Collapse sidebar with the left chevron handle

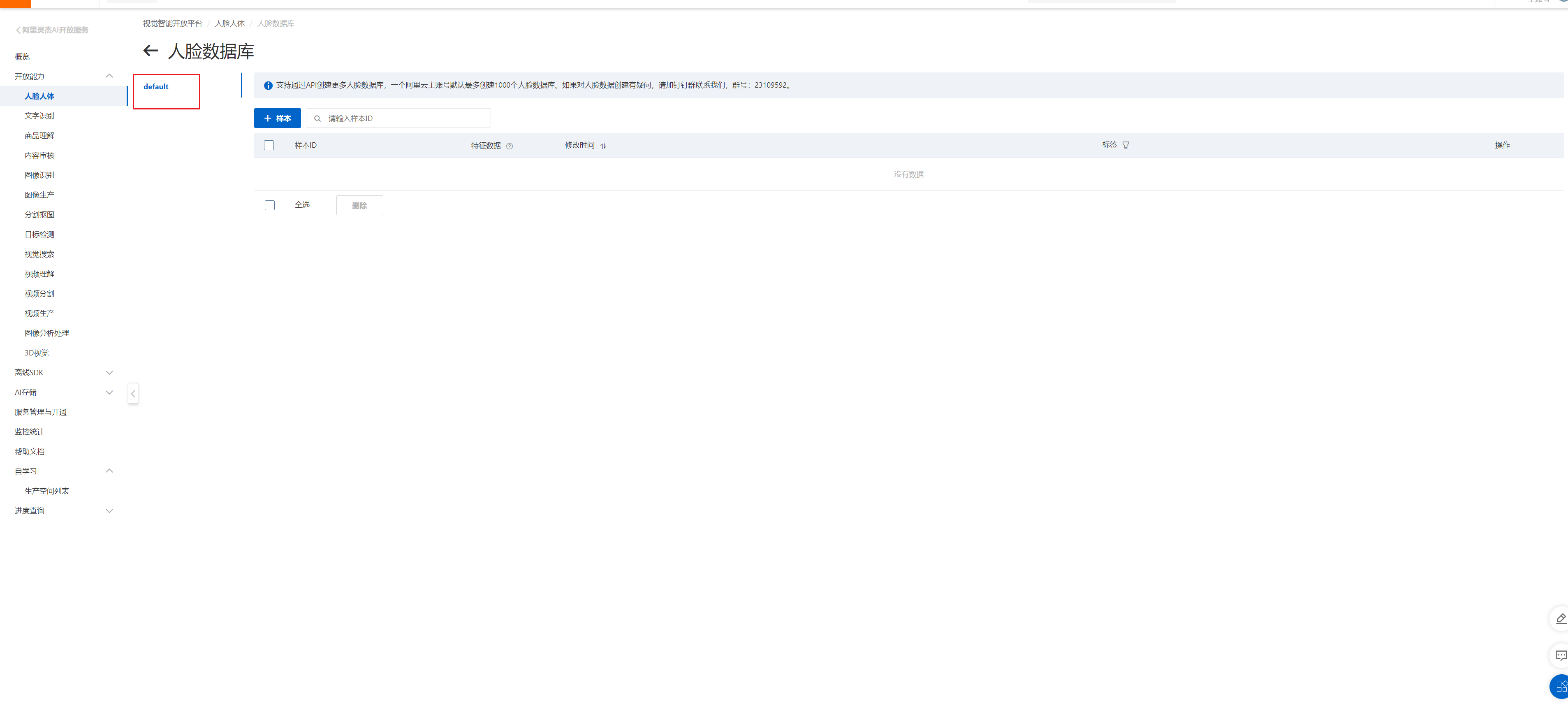(x=133, y=394)
